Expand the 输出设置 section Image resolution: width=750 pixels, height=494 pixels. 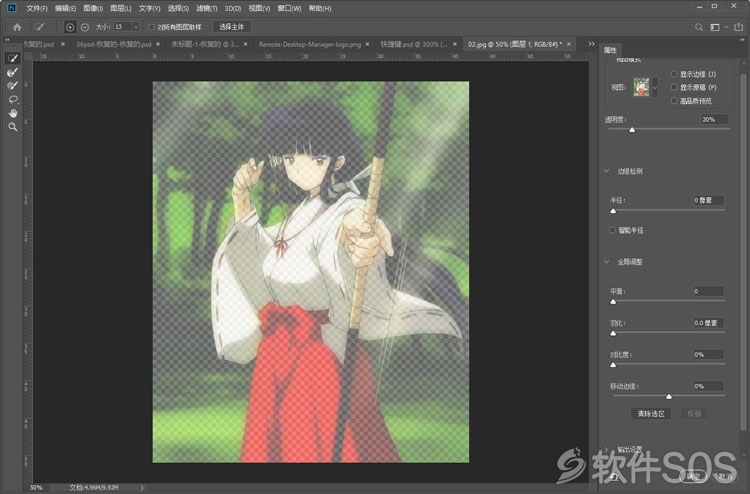[x=607, y=450]
